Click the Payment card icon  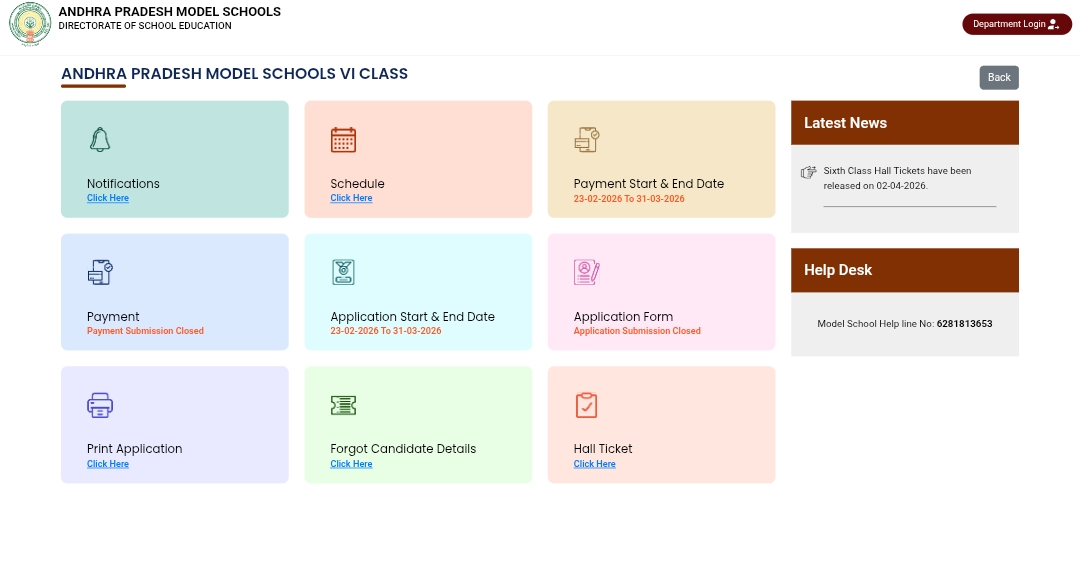click(100, 272)
